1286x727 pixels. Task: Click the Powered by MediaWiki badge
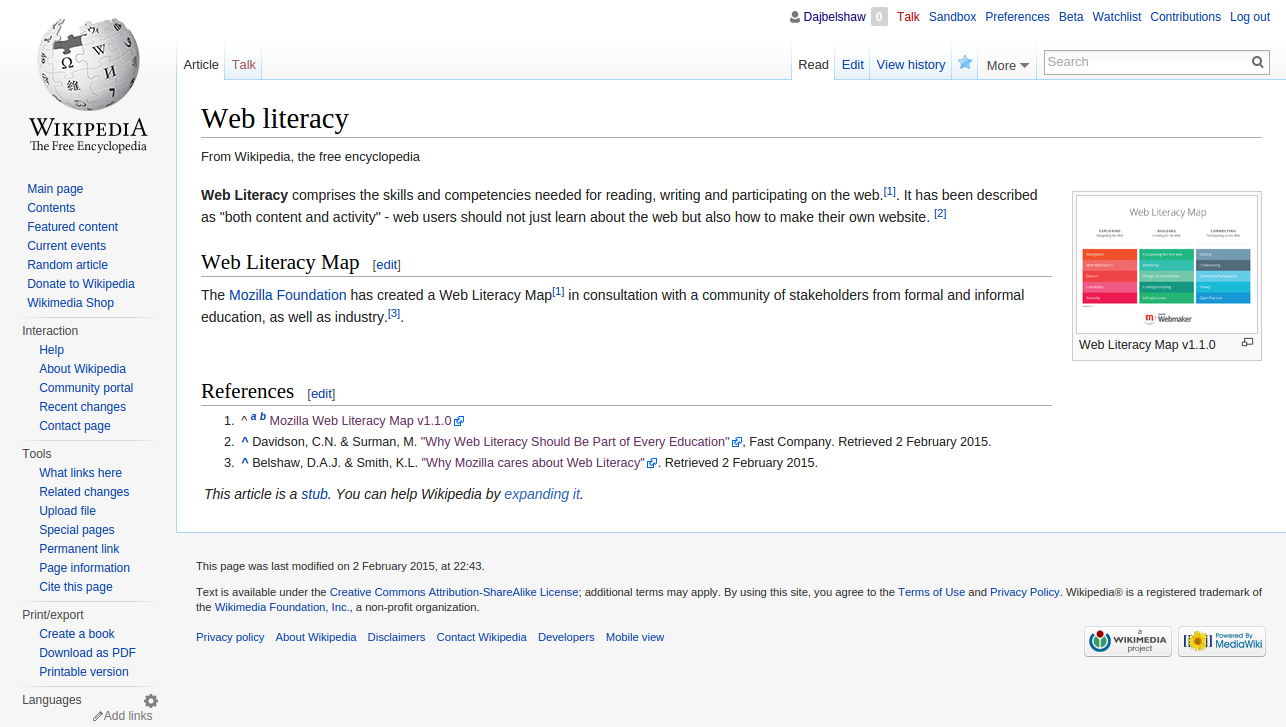1221,641
